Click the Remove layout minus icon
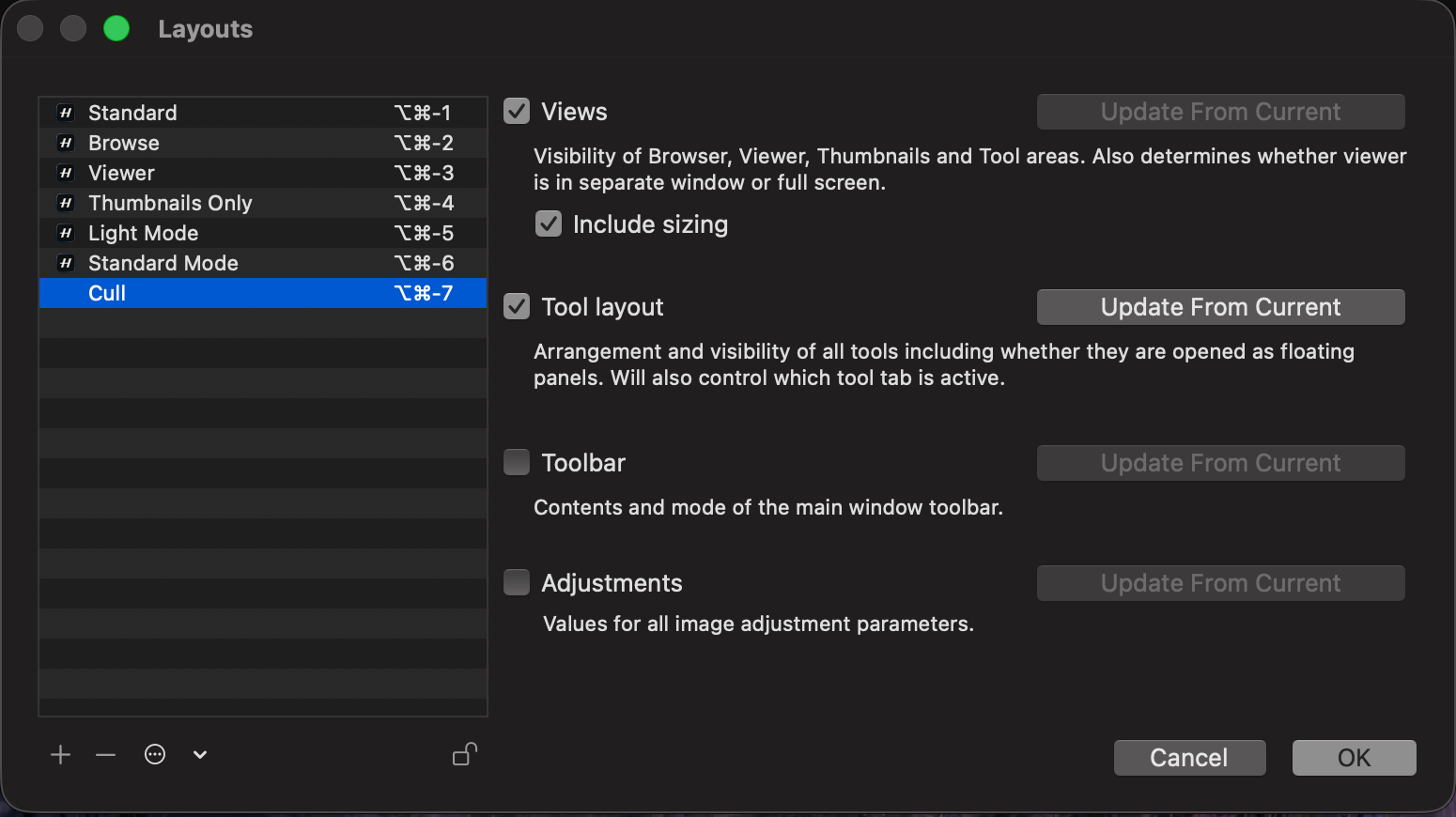This screenshot has height=817, width=1456. (105, 754)
